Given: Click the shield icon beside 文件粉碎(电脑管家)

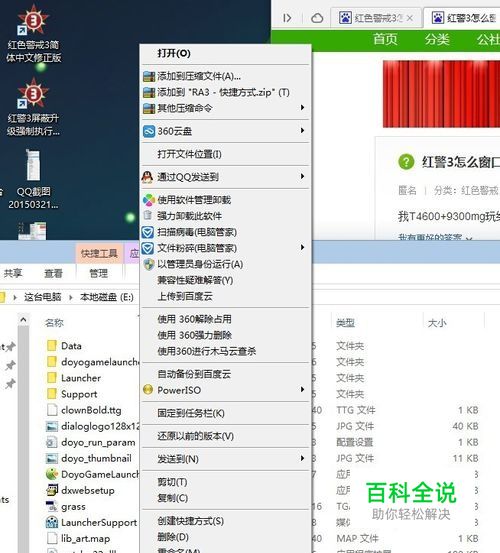Looking at the screenshot, I should 148,248.
